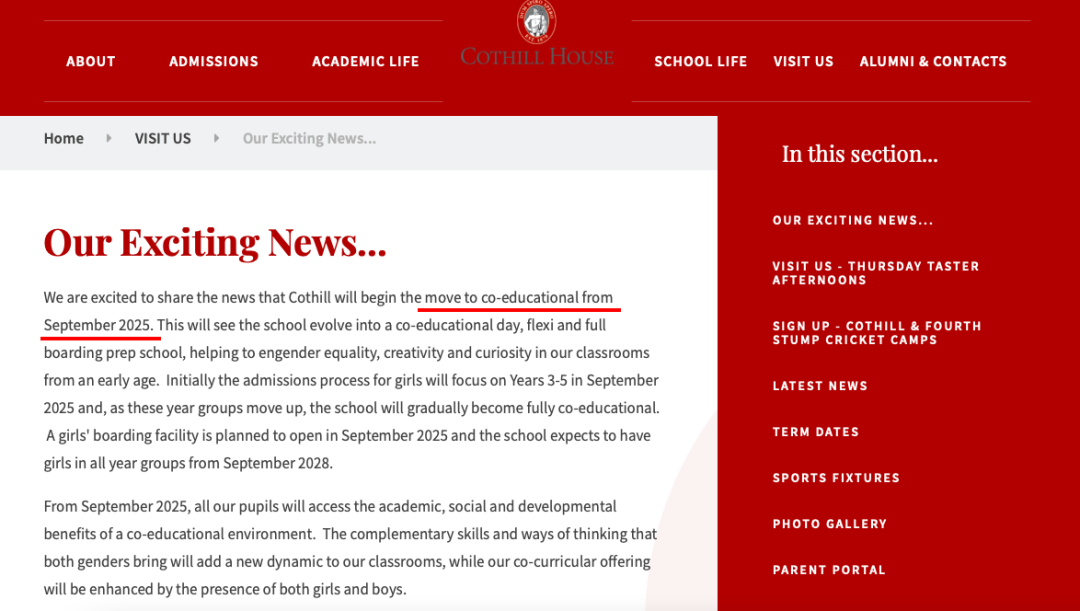The width and height of the screenshot is (1080, 611).
Task: Click the Cothill House crest logo
Action: tap(537, 21)
